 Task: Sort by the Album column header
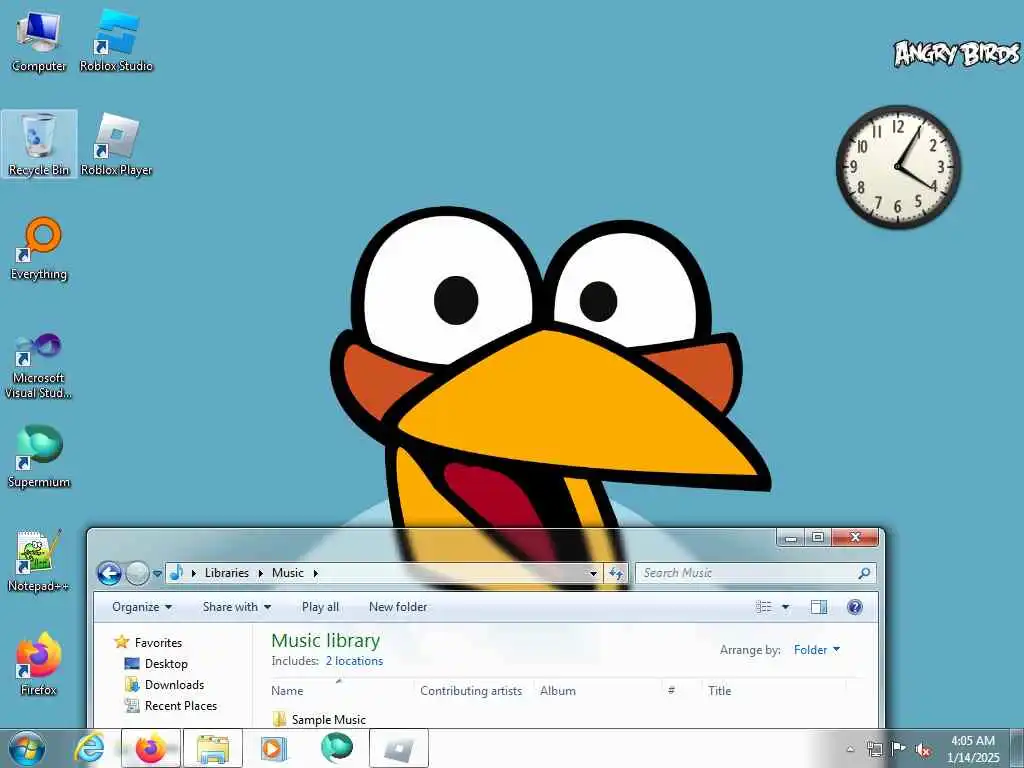pos(598,690)
